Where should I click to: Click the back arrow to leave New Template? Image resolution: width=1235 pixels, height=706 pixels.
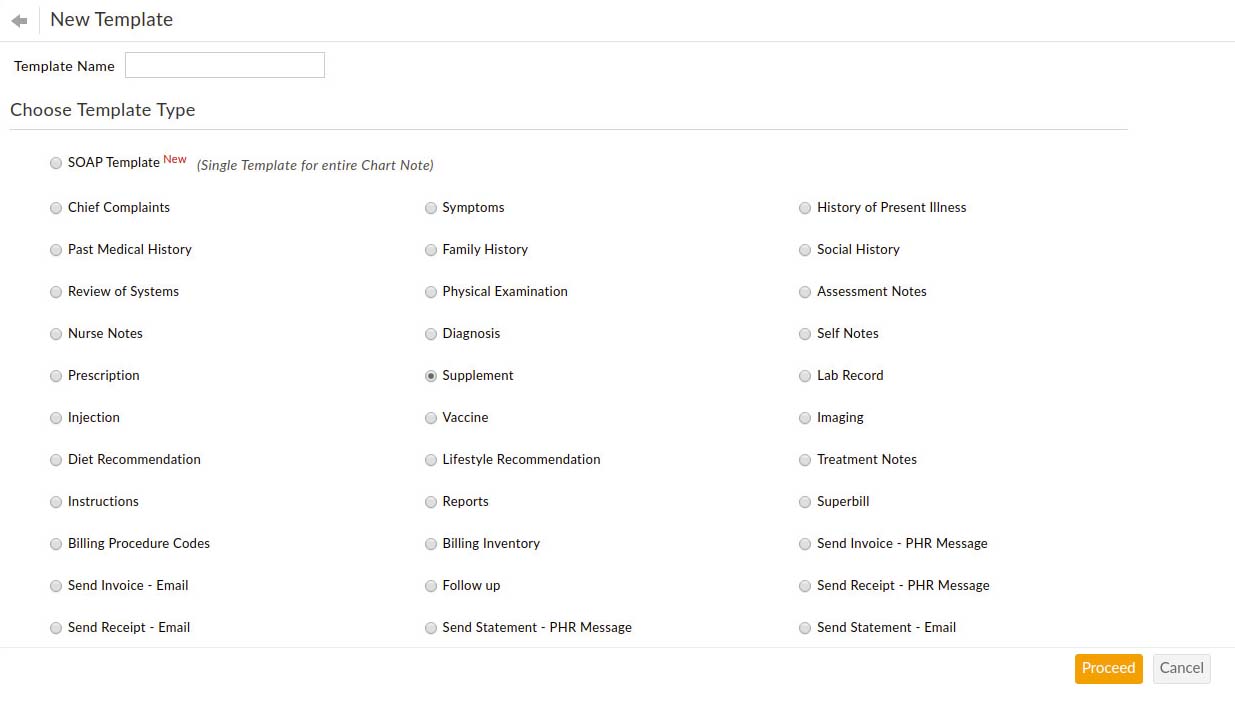click(18, 19)
